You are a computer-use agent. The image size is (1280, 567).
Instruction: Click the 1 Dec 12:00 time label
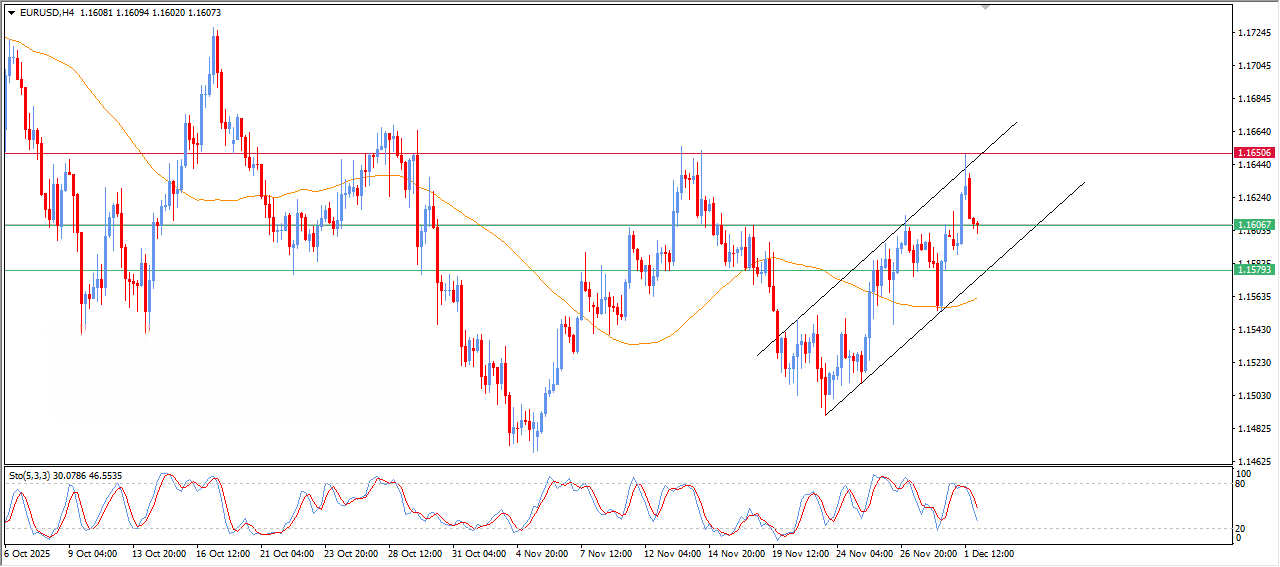pyautogui.click(x=987, y=553)
